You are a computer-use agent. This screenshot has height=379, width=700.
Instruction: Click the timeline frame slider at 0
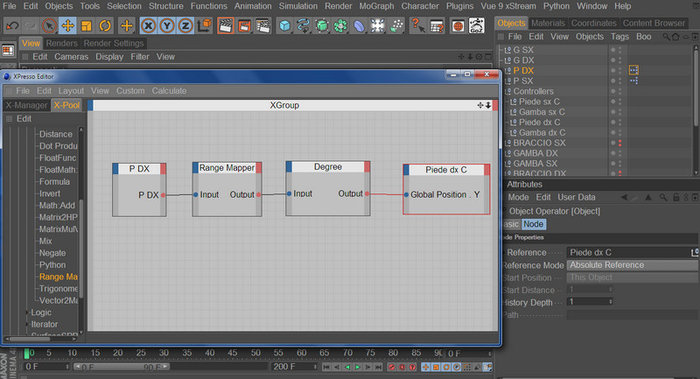(27, 354)
